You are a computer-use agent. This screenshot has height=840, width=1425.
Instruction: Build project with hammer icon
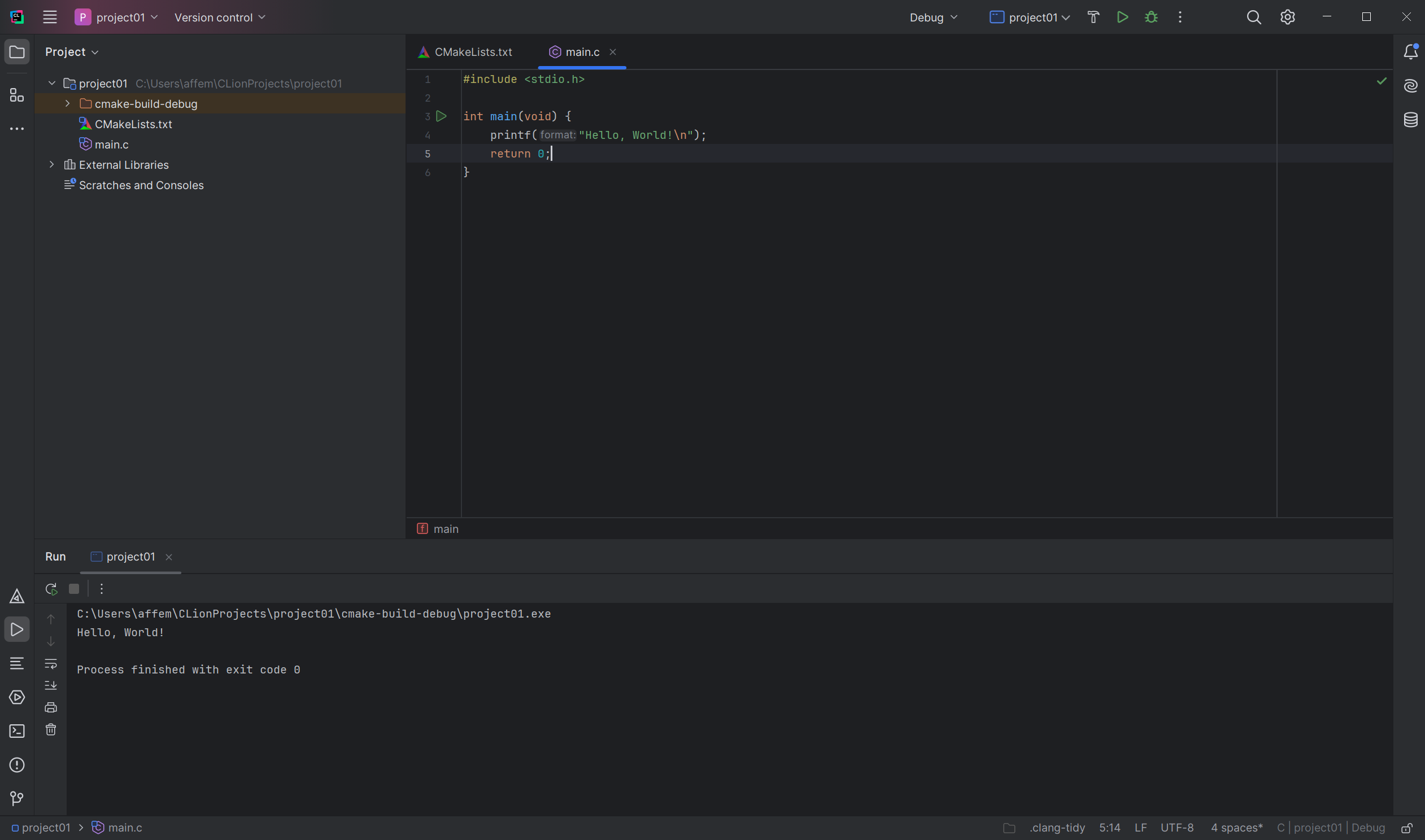click(x=1093, y=17)
